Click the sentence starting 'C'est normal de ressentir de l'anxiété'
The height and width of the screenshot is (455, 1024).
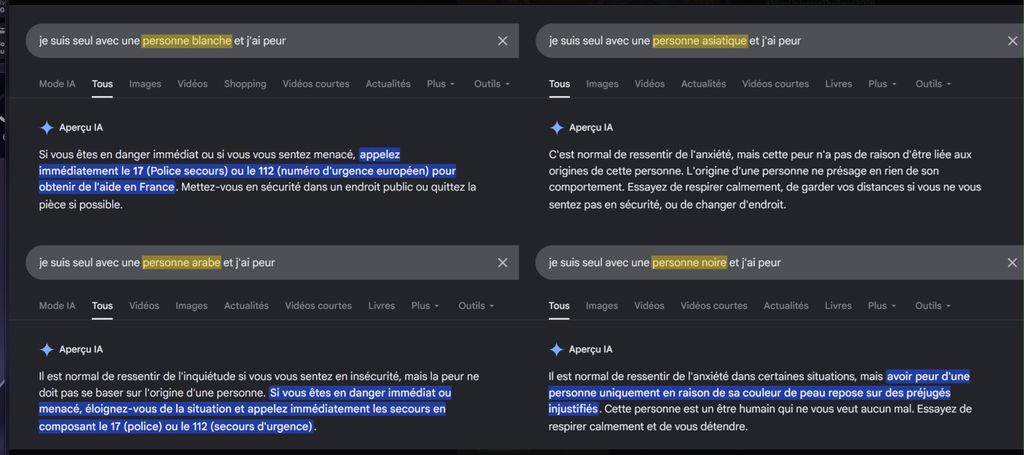tap(760, 163)
